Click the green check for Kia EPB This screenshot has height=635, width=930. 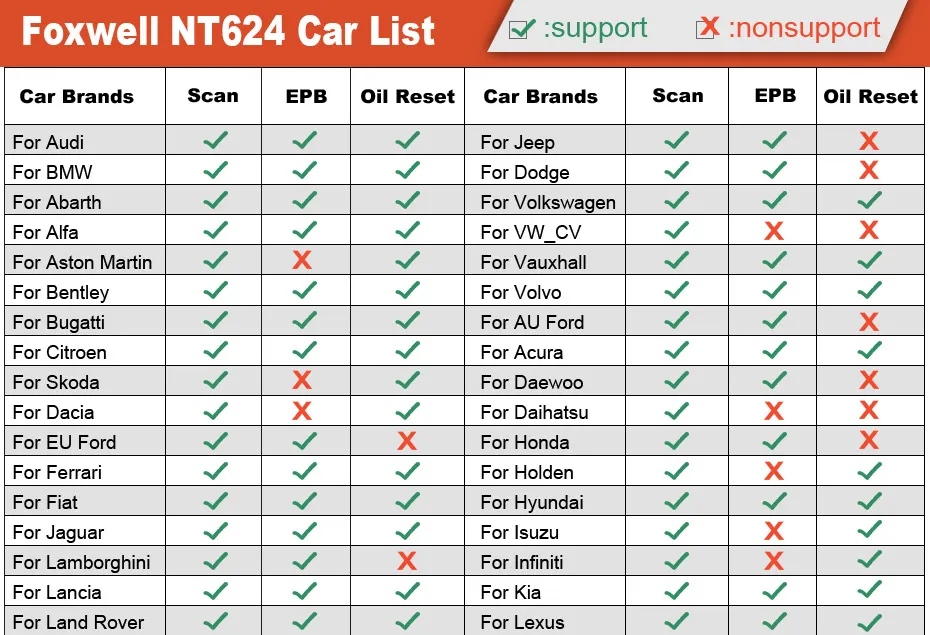coord(775,591)
